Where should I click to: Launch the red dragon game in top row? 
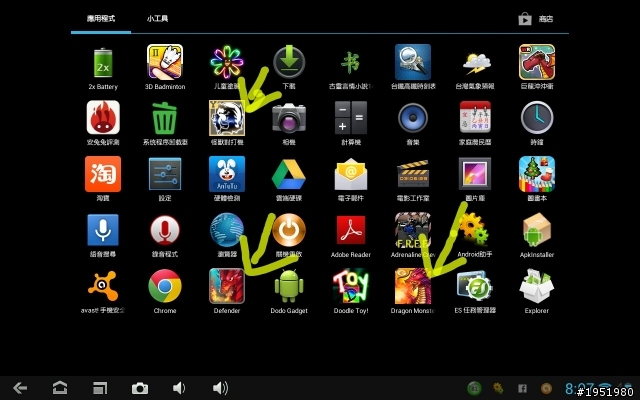(x=537, y=62)
